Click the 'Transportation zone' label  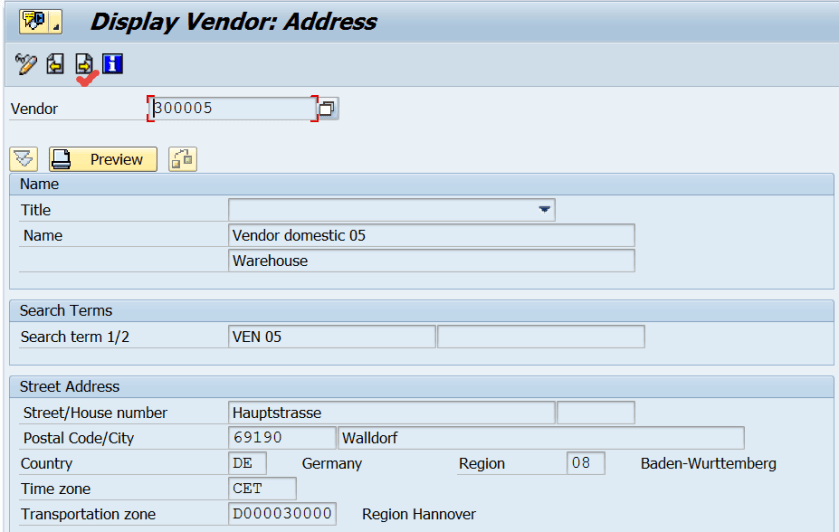[88, 514]
